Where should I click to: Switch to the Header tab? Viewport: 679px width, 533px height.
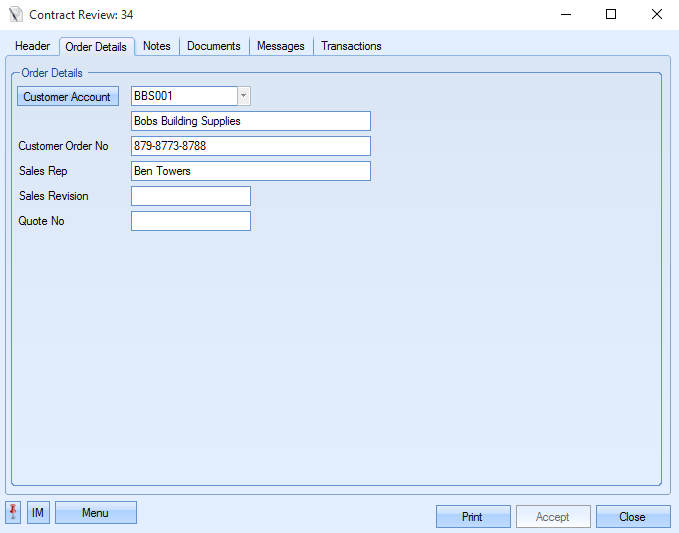(33, 46)
